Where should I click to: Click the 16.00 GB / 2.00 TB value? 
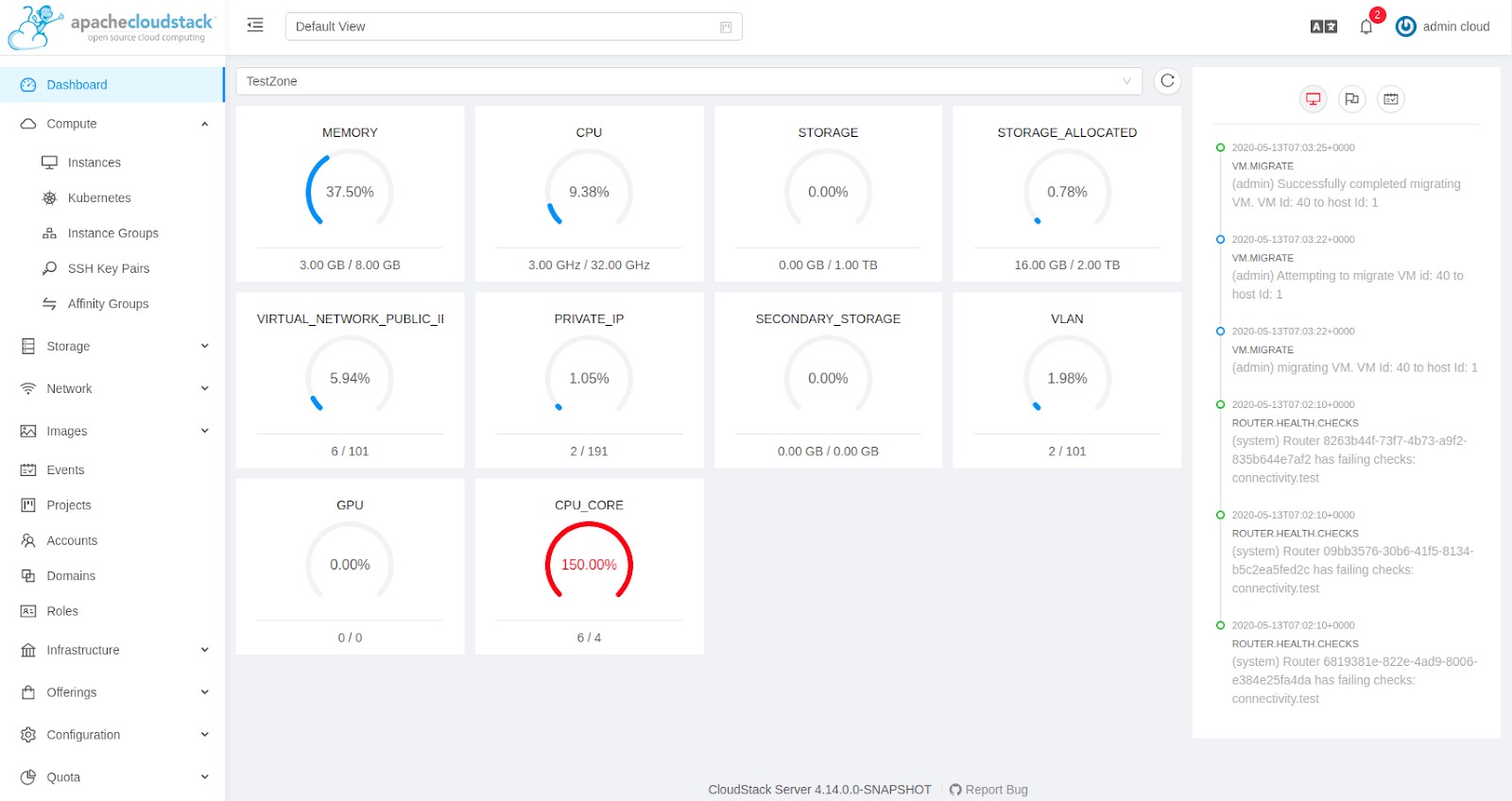point(1067,265)
